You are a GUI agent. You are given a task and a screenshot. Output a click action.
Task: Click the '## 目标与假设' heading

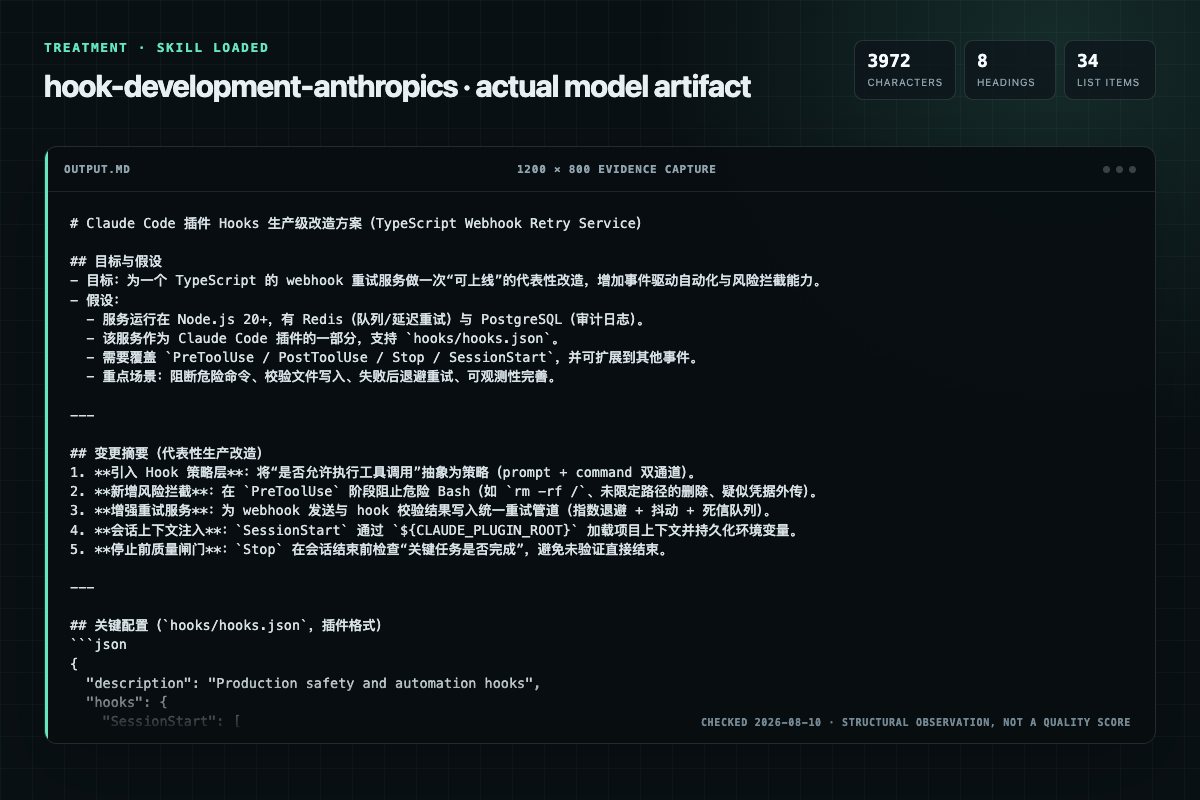click(x=116, y=262)
